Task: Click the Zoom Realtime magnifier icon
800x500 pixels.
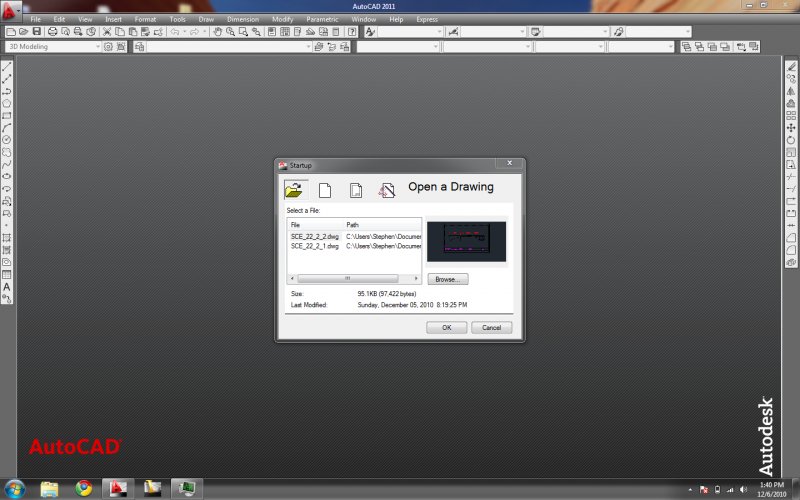Action: click(231, 32)
